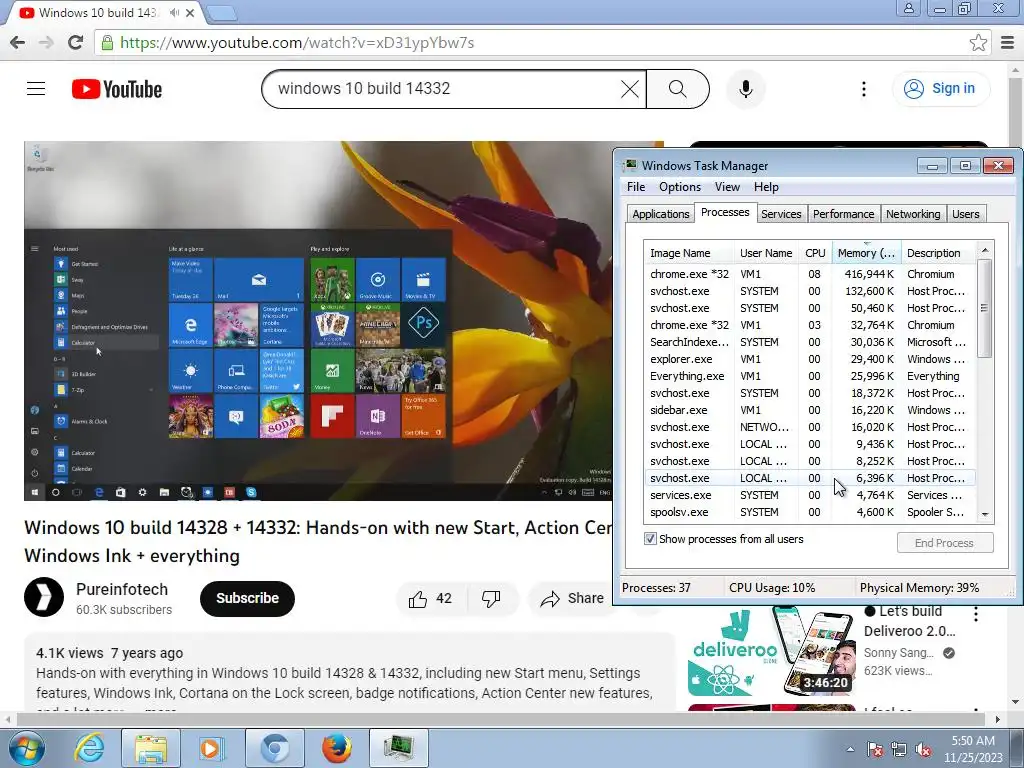Click the browser forward arrow
The image size is (1024, 768).
point(46,43)
